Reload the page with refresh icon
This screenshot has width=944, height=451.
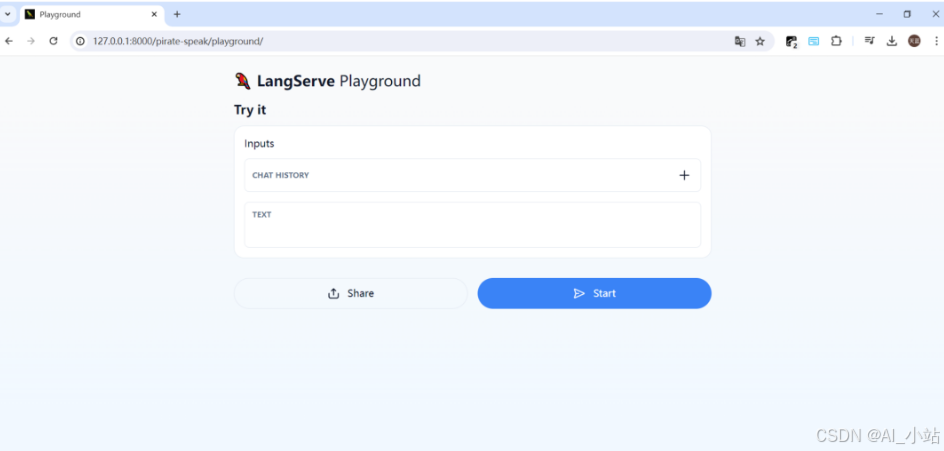click(x=53, y=41)
